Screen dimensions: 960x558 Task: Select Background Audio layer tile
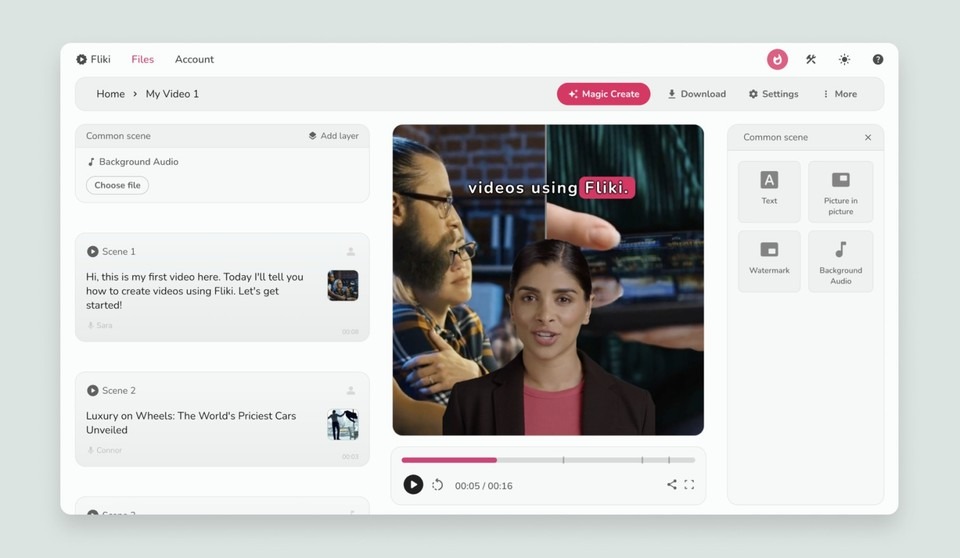pyautogui.click(x=840, y=260)
